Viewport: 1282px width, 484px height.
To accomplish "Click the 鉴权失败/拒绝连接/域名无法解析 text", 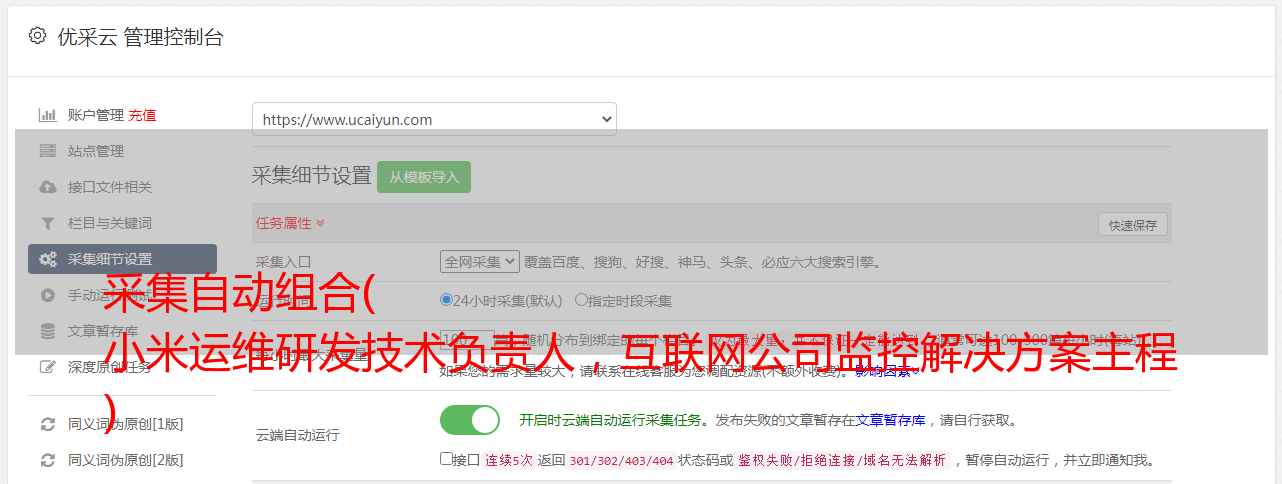I will pos(842,460).
